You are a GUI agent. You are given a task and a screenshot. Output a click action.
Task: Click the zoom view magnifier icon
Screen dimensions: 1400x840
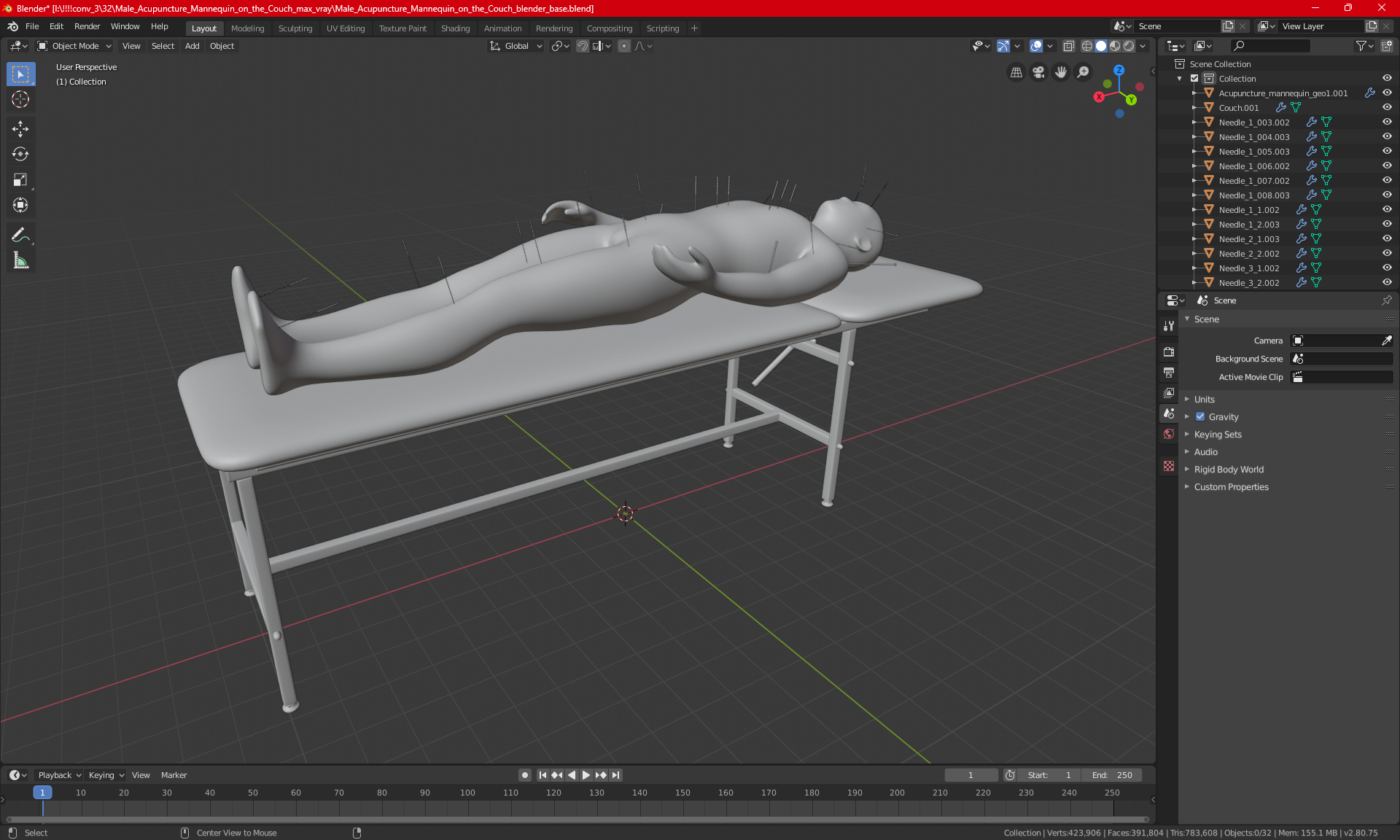(1084, 72)
